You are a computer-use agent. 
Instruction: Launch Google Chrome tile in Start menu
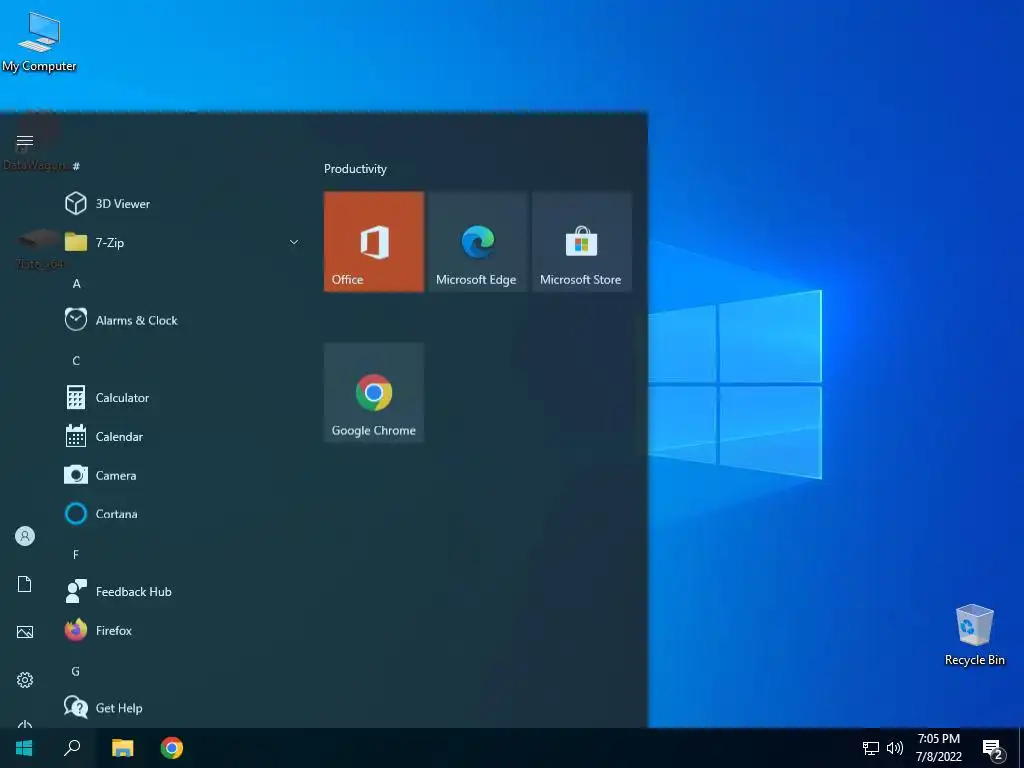374,392
